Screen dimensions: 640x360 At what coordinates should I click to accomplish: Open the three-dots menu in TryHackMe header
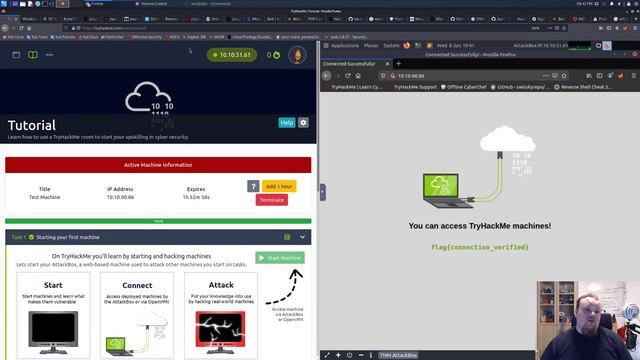tap(49, 55)
